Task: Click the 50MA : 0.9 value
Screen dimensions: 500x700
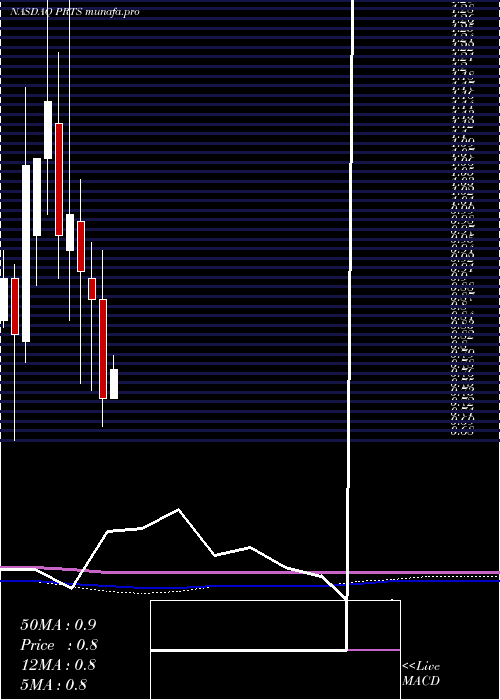Action: [58, 625]
